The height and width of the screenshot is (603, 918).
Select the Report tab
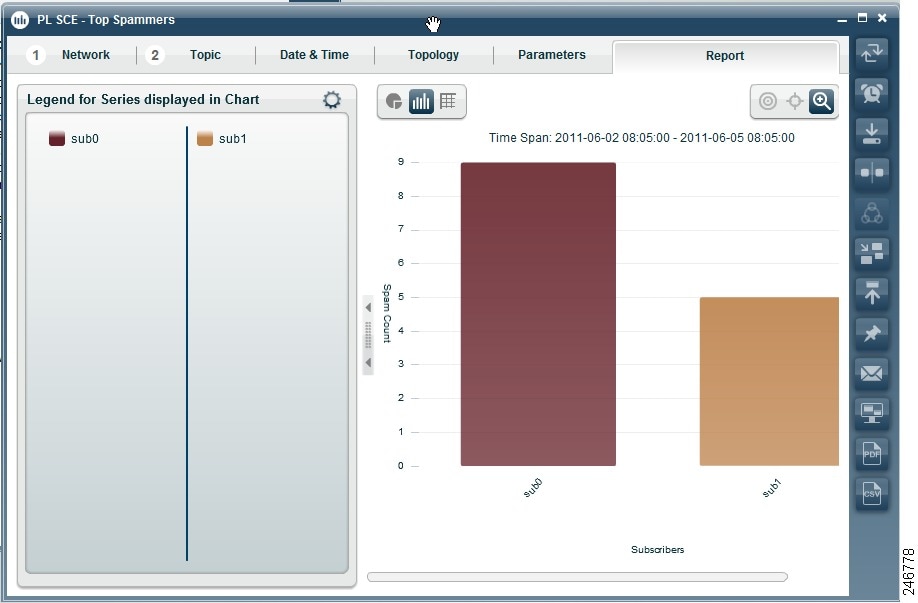725,56
